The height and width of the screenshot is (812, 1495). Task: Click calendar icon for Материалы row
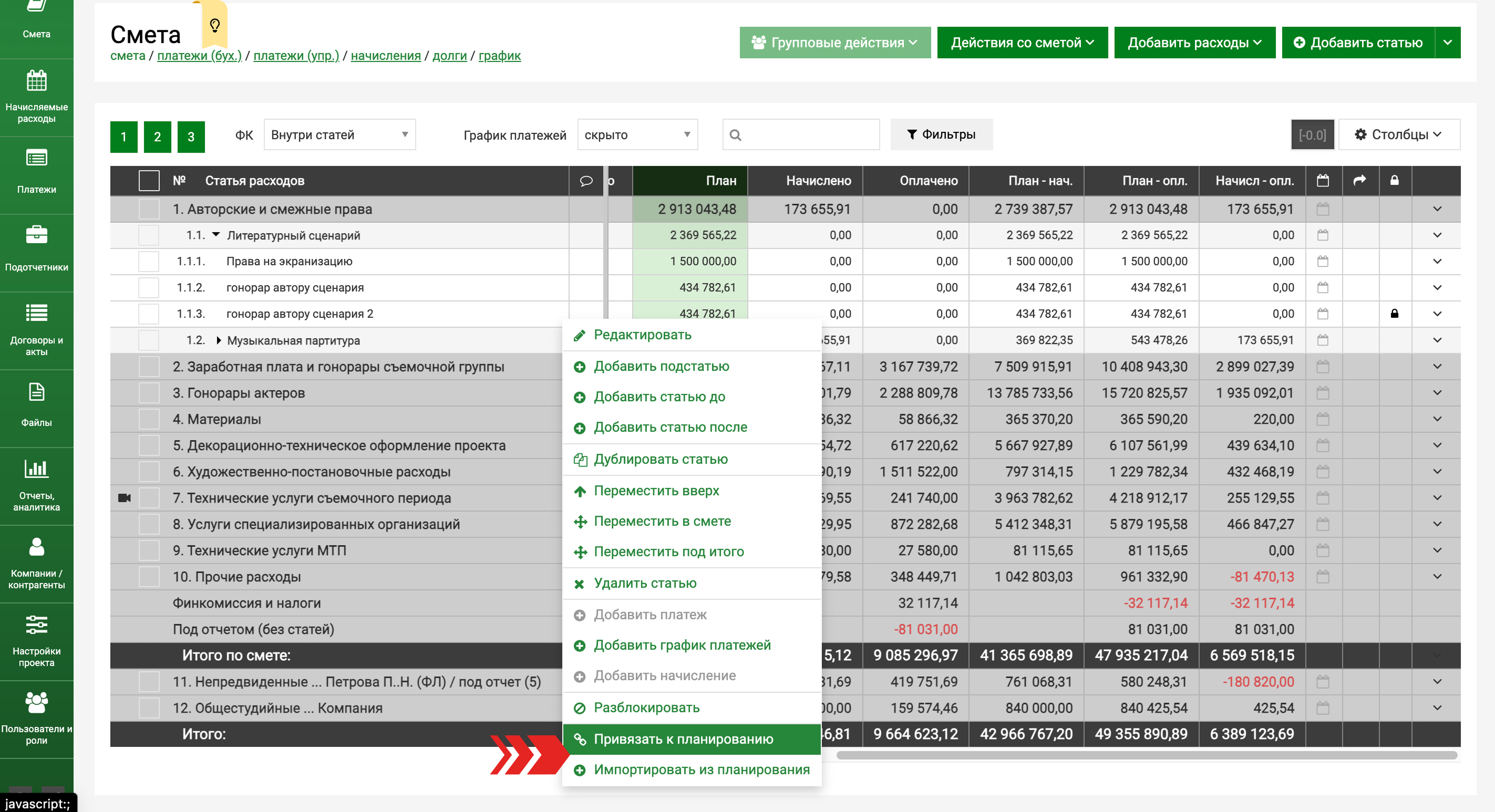[1323, 419]
